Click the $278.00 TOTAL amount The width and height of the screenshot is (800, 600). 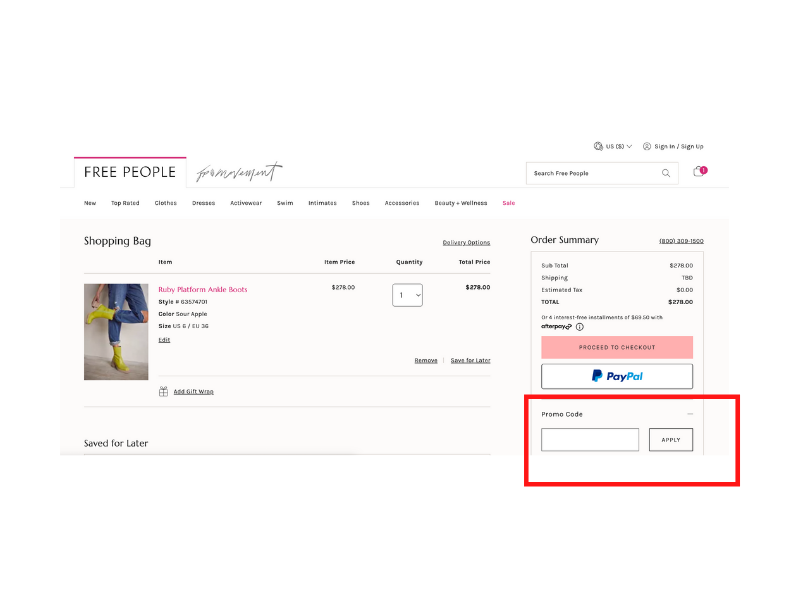[x=680, y=302]
